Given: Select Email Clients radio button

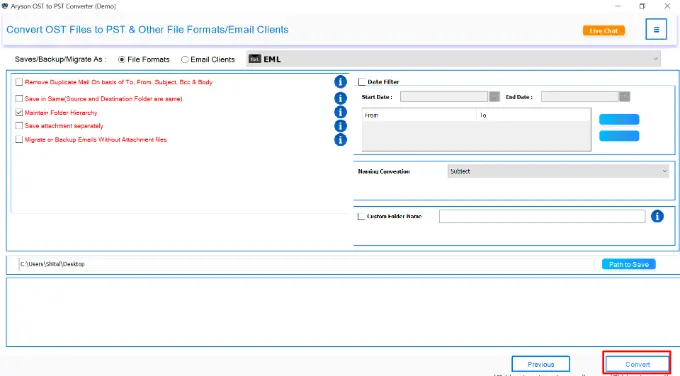Looking at the screenshot, I should point(185,59).
